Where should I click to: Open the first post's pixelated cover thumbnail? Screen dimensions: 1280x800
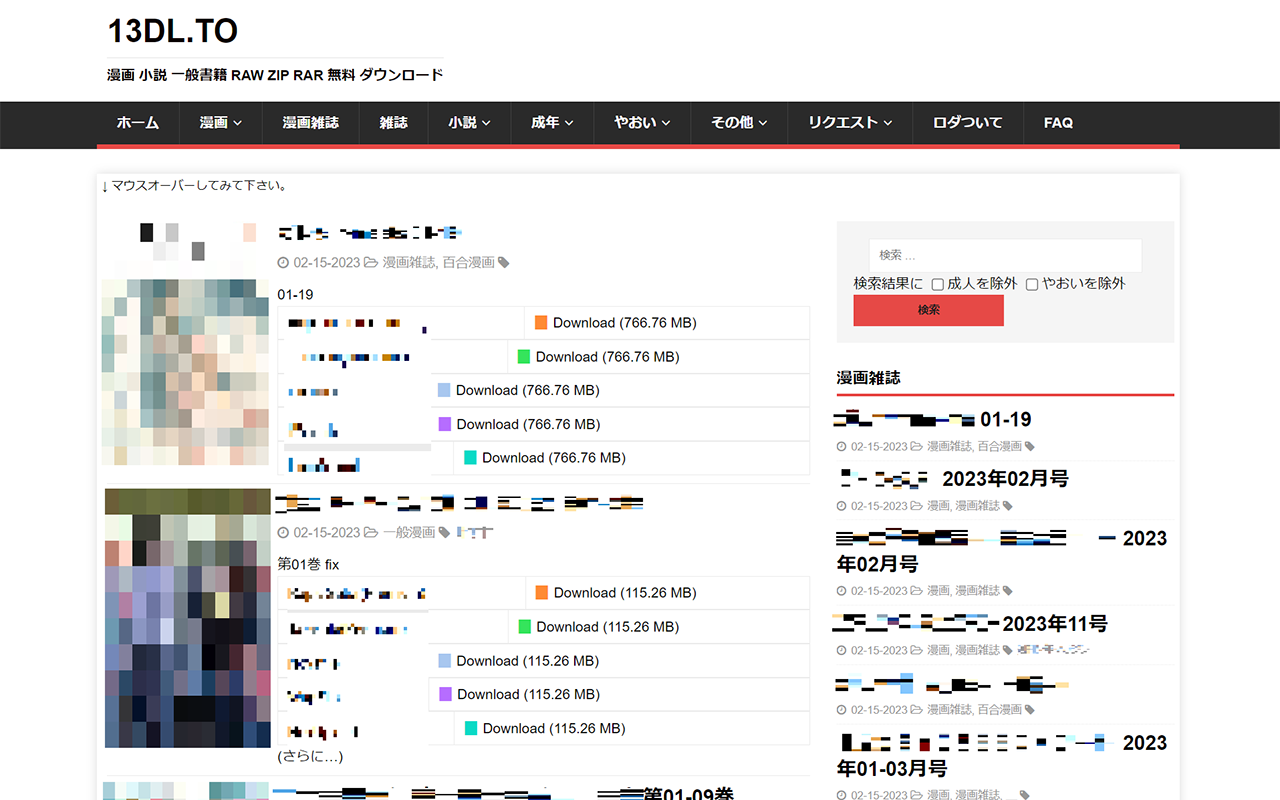click(x=186, y=345)
